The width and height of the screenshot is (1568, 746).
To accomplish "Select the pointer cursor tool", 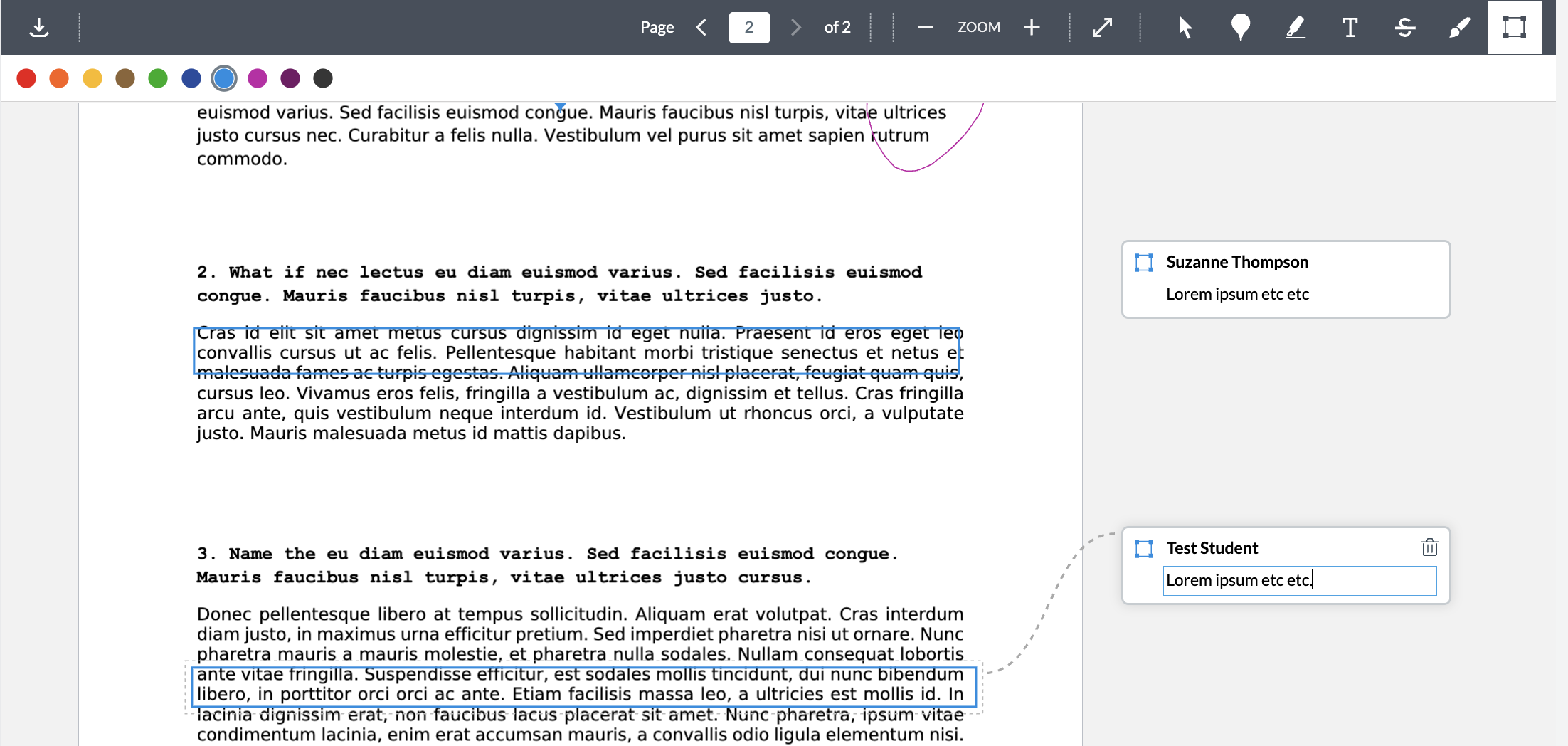I will tap(1185, 27).
